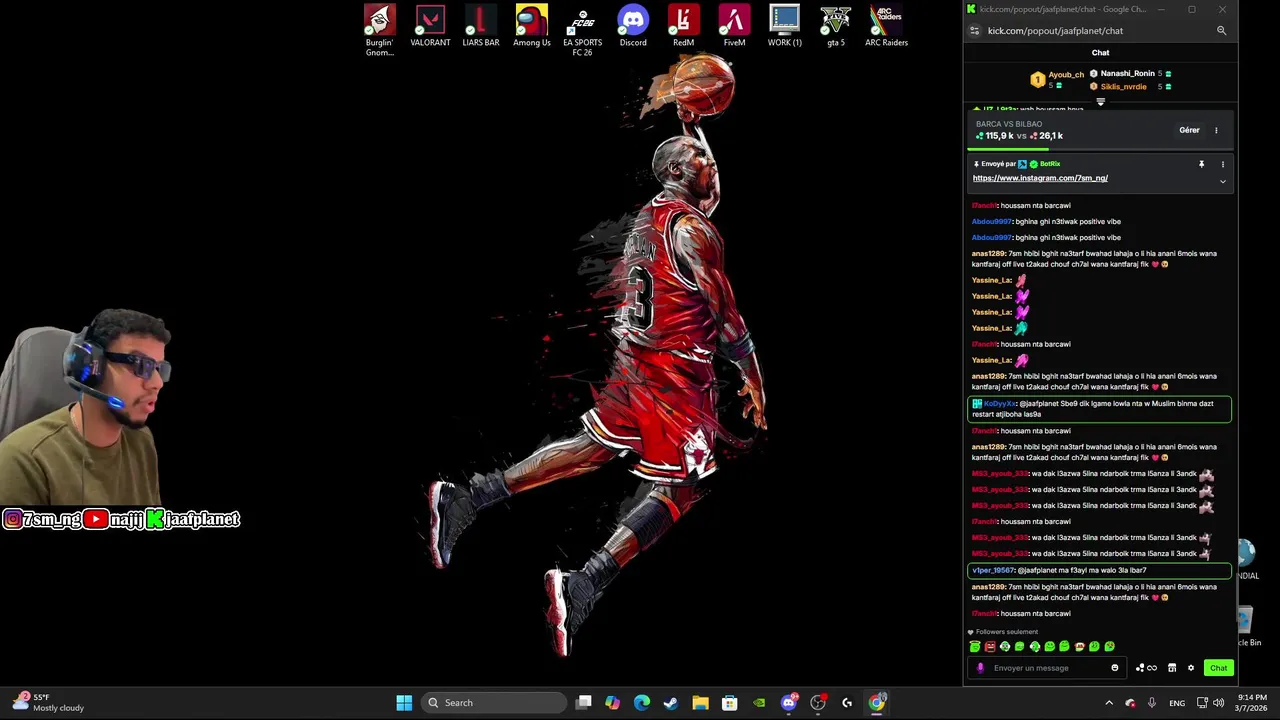Click the kick.com/popout/jaafplanet/chat address bar
Image resolution: width=1280 pixels, height=720 pixels.
(1055, 31)
